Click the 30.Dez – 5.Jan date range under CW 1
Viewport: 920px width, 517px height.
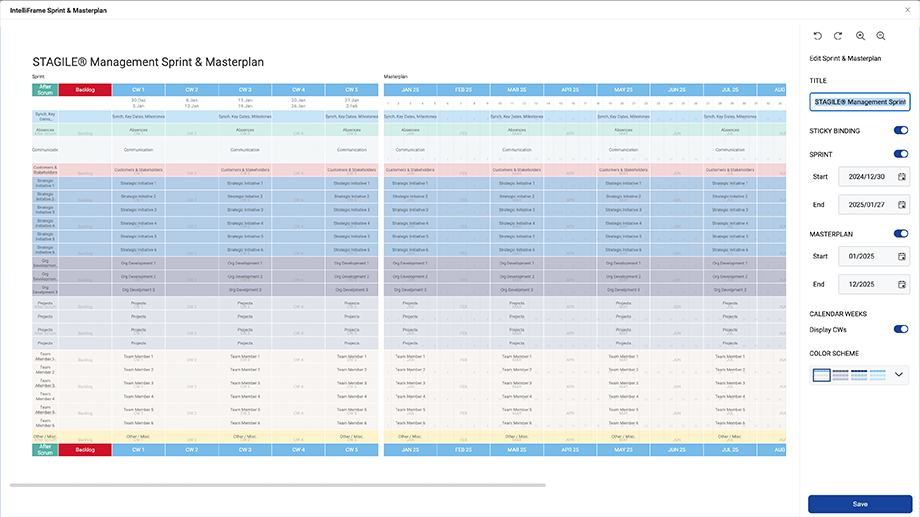pos(138,103)
